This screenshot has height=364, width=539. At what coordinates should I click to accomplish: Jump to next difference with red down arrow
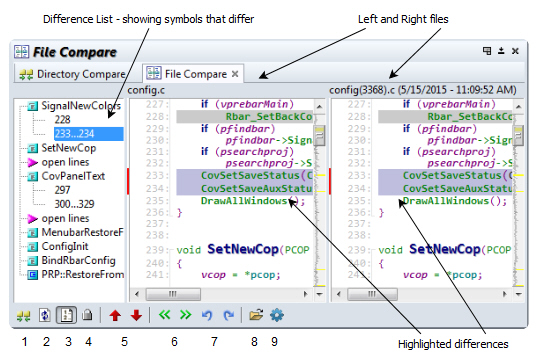coord(136,315)
